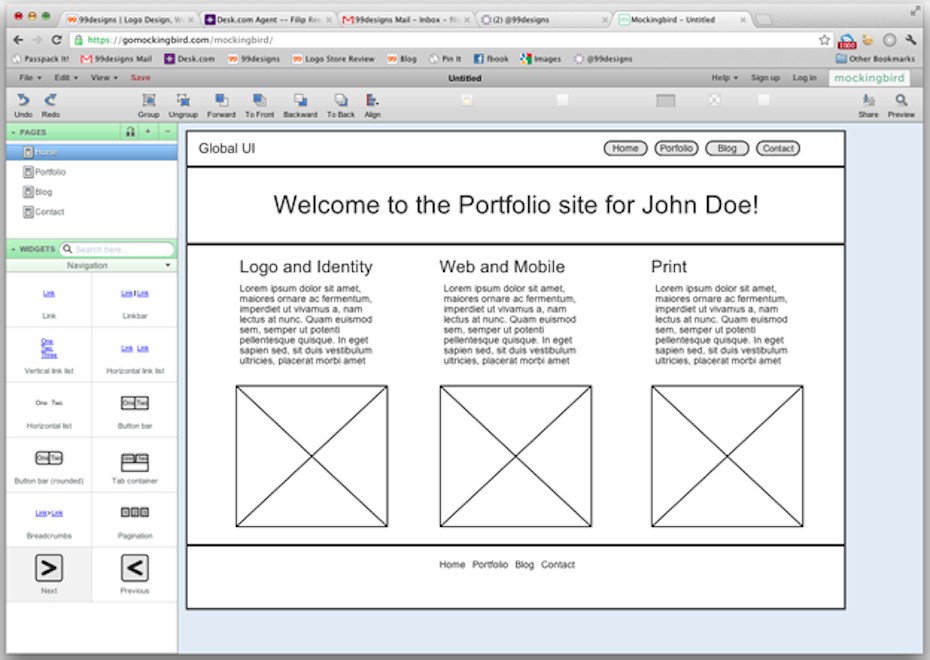Open the File menu
930x660 pixels.
(x=29, y=78)
